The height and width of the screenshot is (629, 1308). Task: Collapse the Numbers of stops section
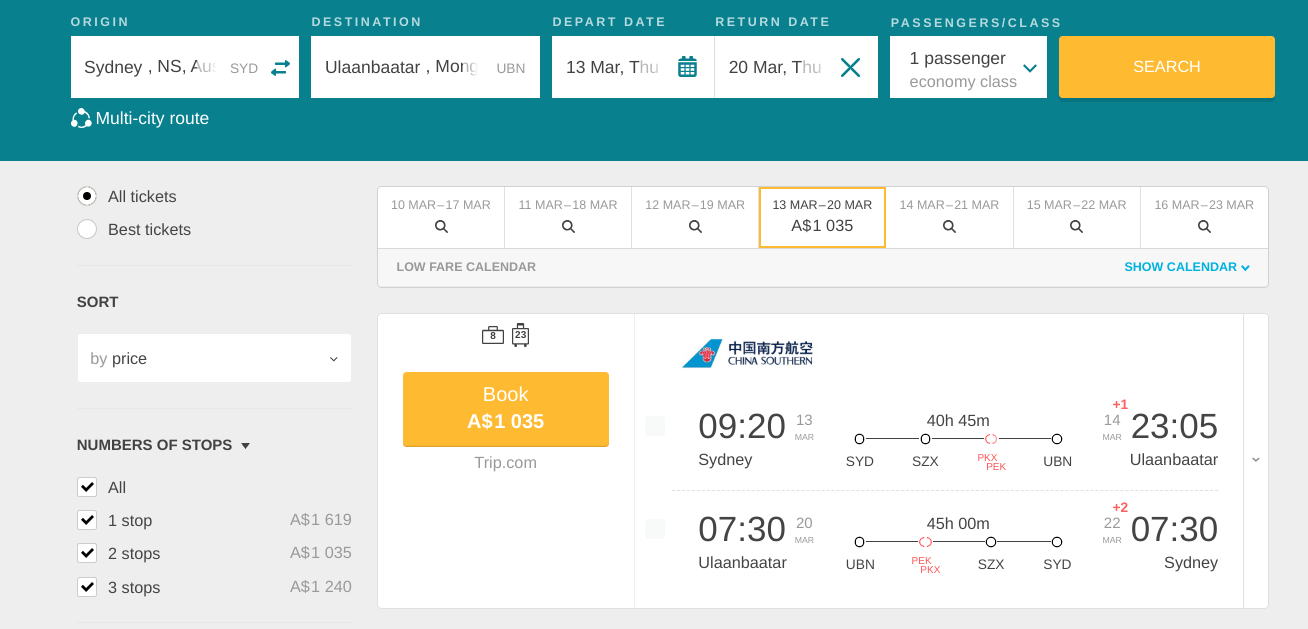164,445
